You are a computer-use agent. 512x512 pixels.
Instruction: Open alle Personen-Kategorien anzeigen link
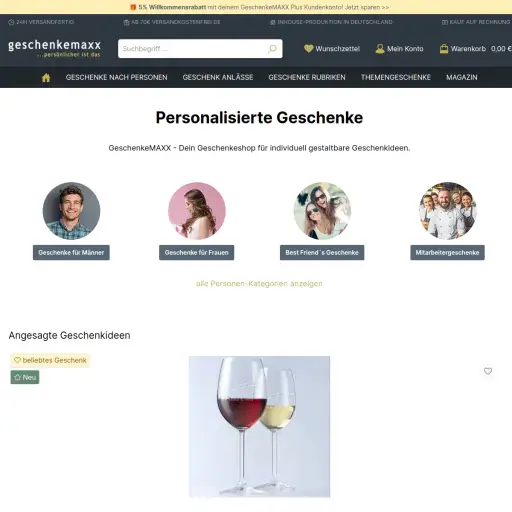pos(259,284)
